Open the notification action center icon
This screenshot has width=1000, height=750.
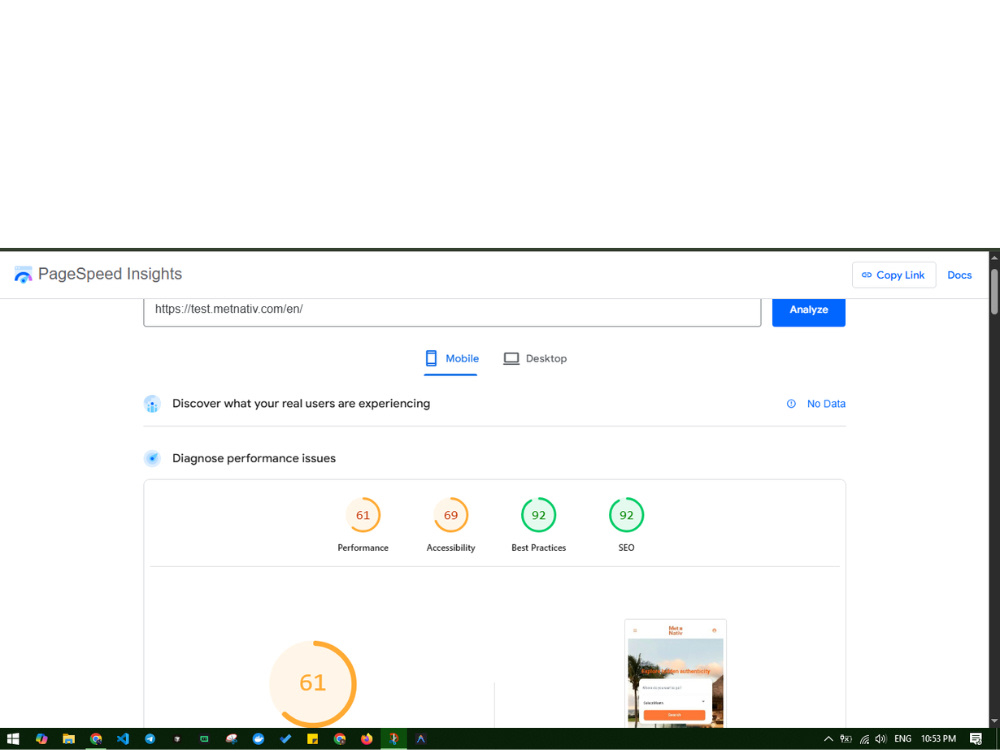pyautogui.click(x=976, y=739)
